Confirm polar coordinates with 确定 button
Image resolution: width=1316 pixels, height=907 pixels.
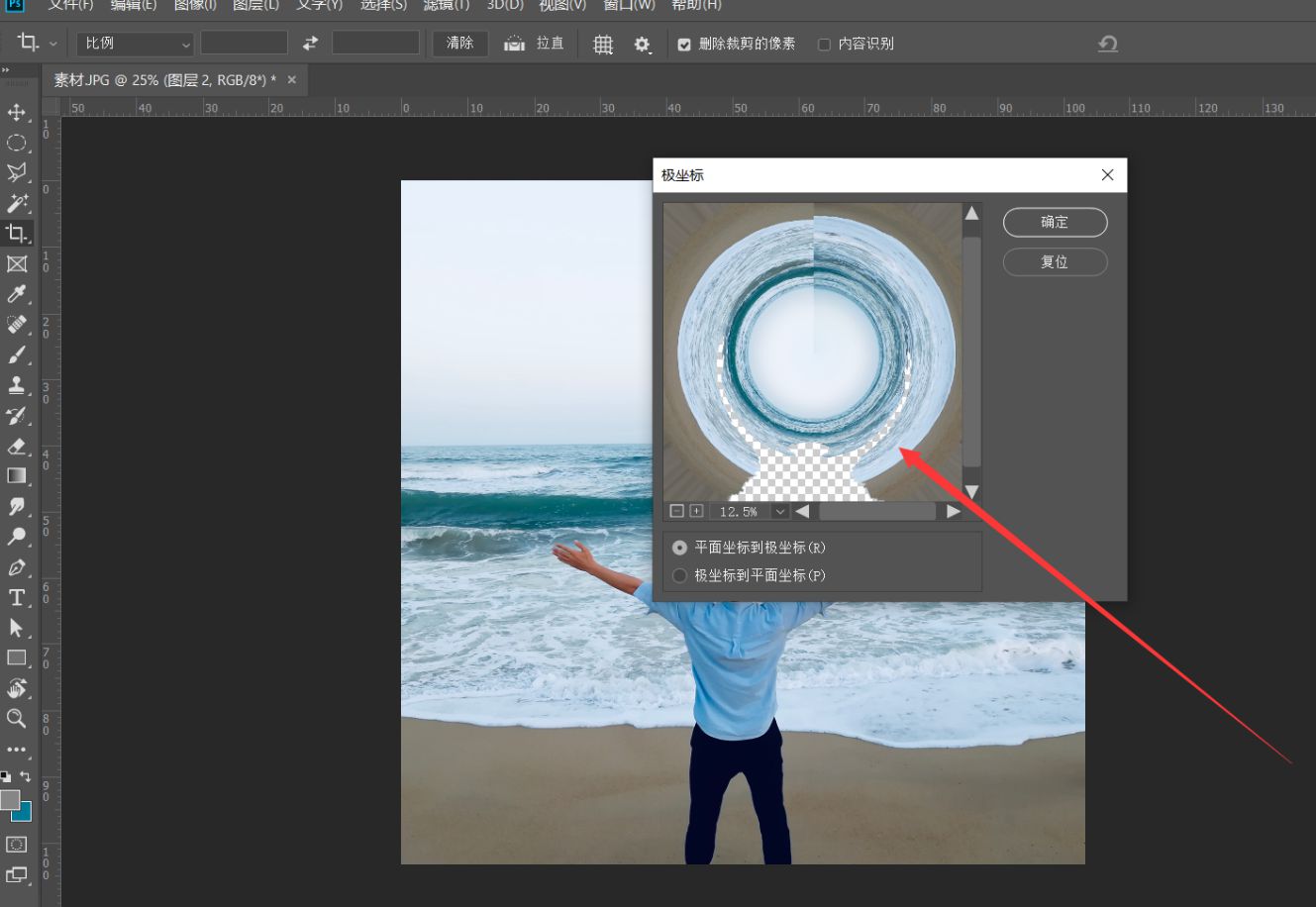[x=1055, y=222]
